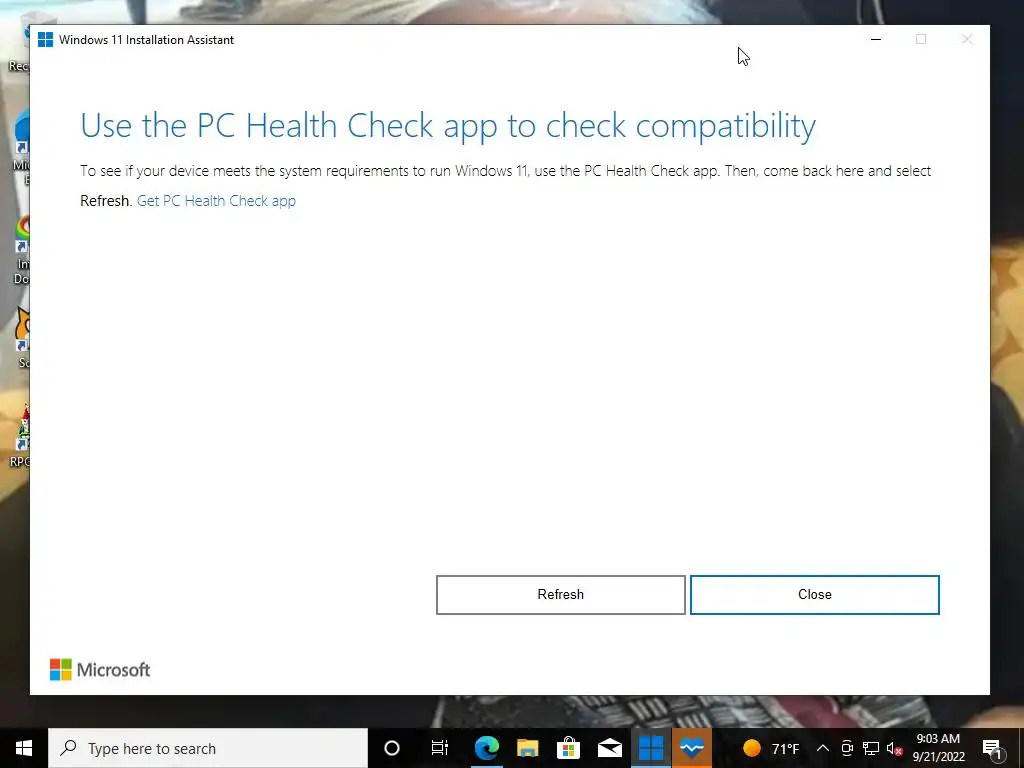Viewport: 1024px width, 768px height.
Task: Open Cortana from the taskbar
Action: (392, 748)
